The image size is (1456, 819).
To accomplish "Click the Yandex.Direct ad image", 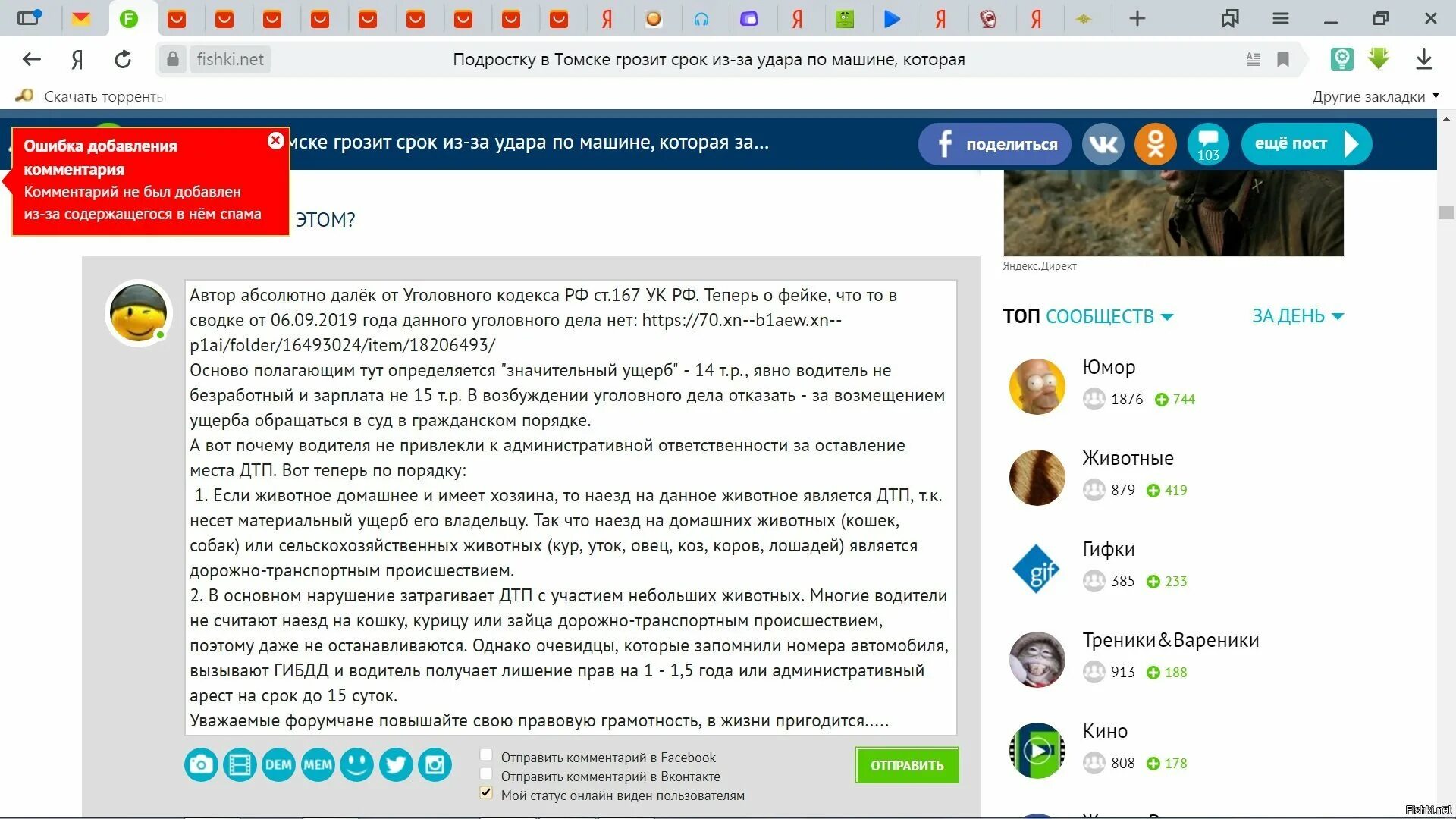I will pos(1173,212).
